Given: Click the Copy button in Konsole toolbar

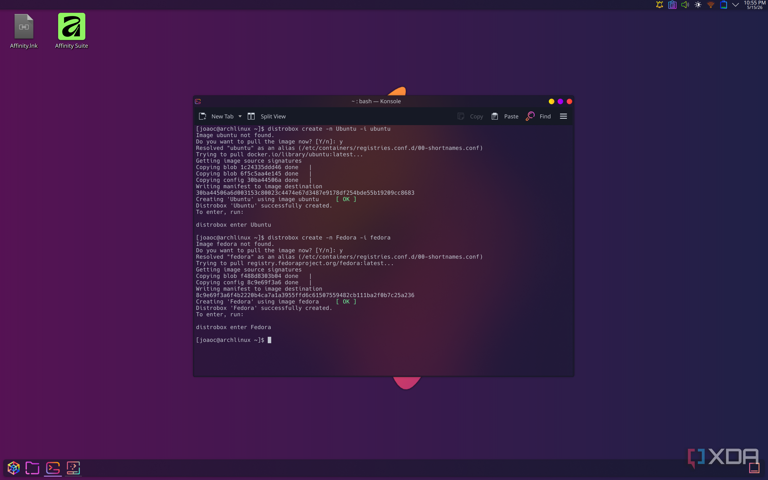Looking at the screenshot, I should (470, 117).
